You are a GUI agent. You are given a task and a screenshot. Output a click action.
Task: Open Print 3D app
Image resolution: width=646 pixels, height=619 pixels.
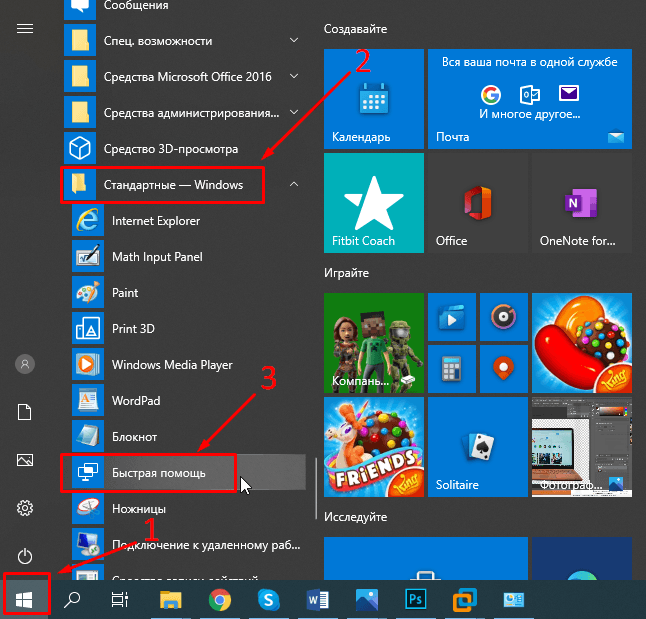tap(132, 329)
